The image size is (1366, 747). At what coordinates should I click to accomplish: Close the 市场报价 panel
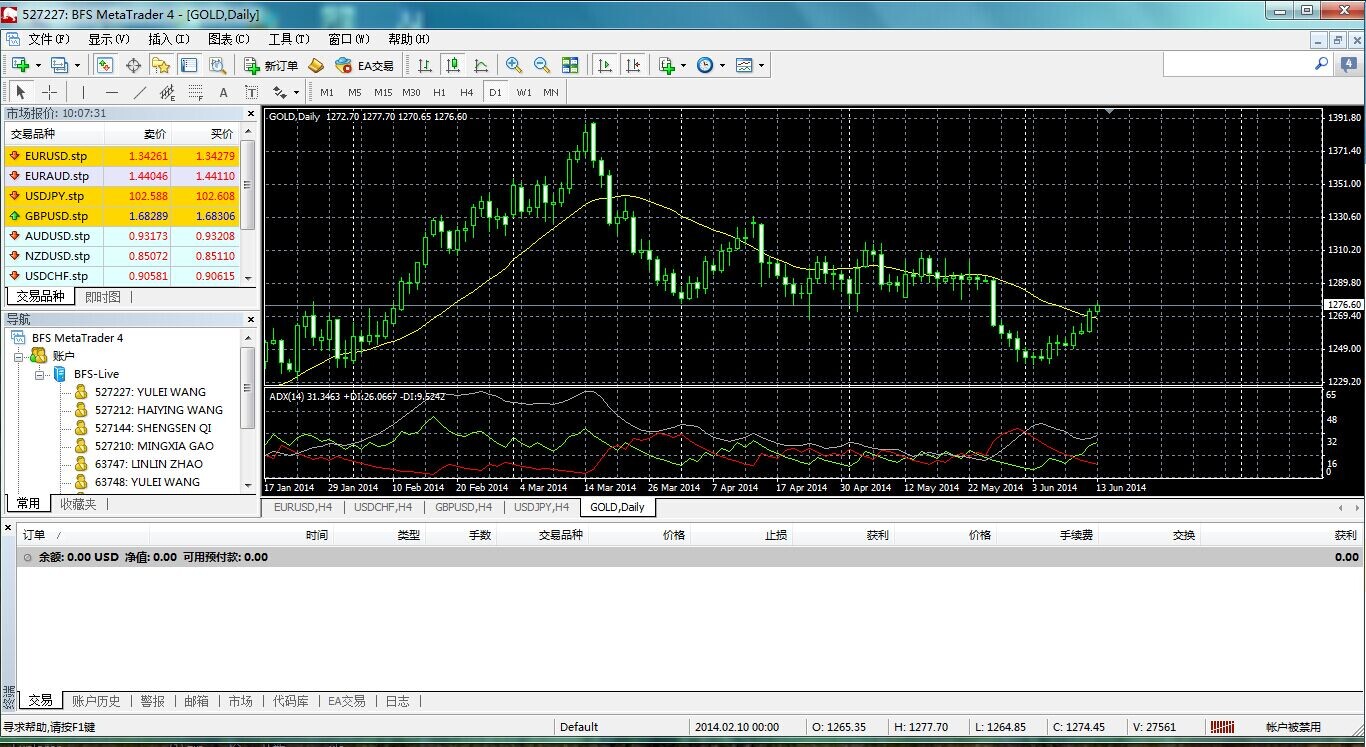tap(250, 113)
